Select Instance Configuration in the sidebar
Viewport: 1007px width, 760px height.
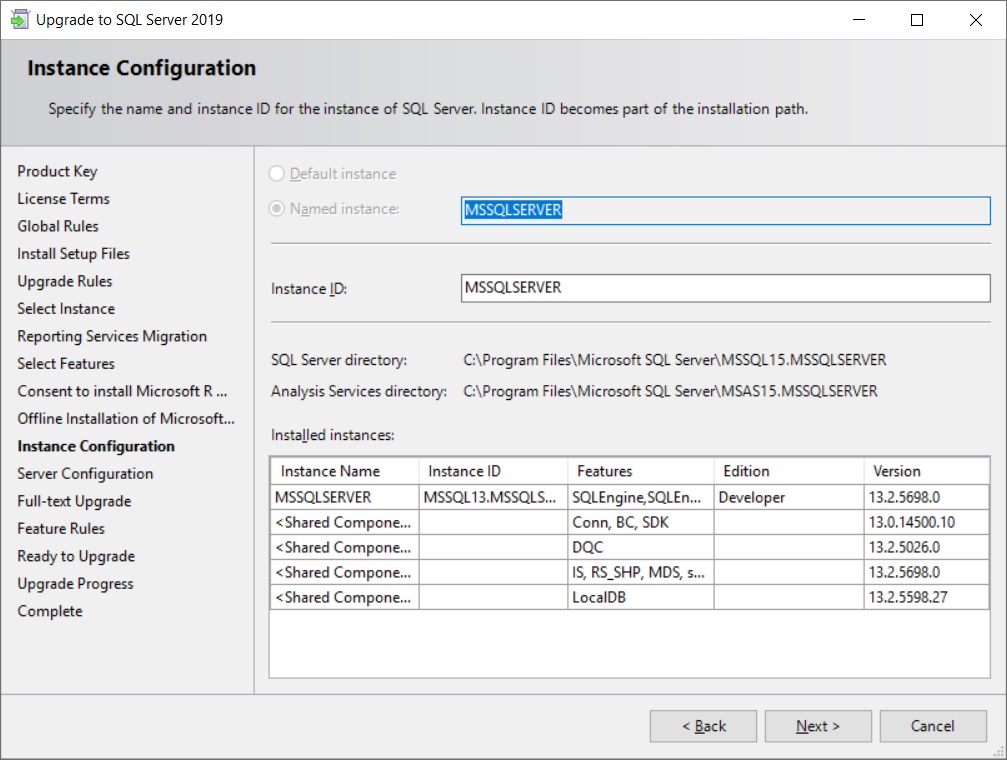tap(96, 446)
